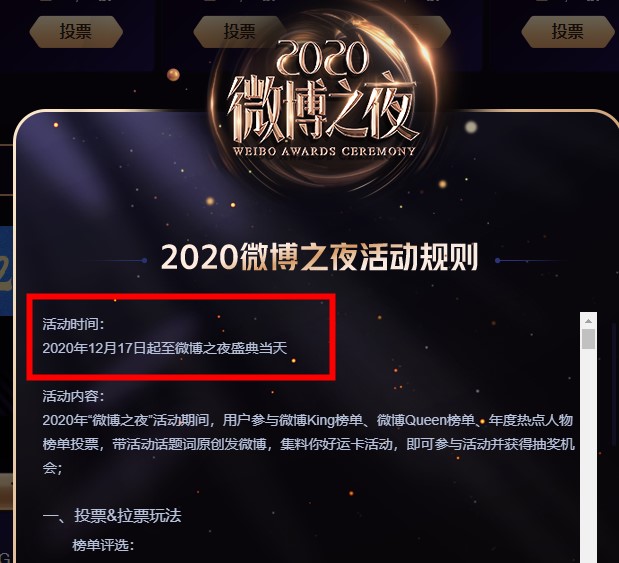Screen dimensions: 619x563
Task: Click the 活动时间 label
Action: [x=73, y=324]
